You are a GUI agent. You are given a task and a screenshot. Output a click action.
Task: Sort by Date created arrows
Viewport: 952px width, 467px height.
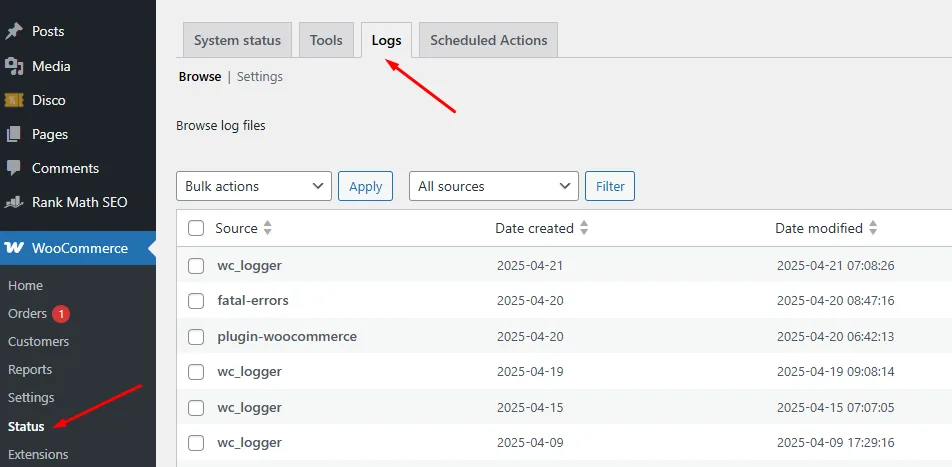pos(584,228)
